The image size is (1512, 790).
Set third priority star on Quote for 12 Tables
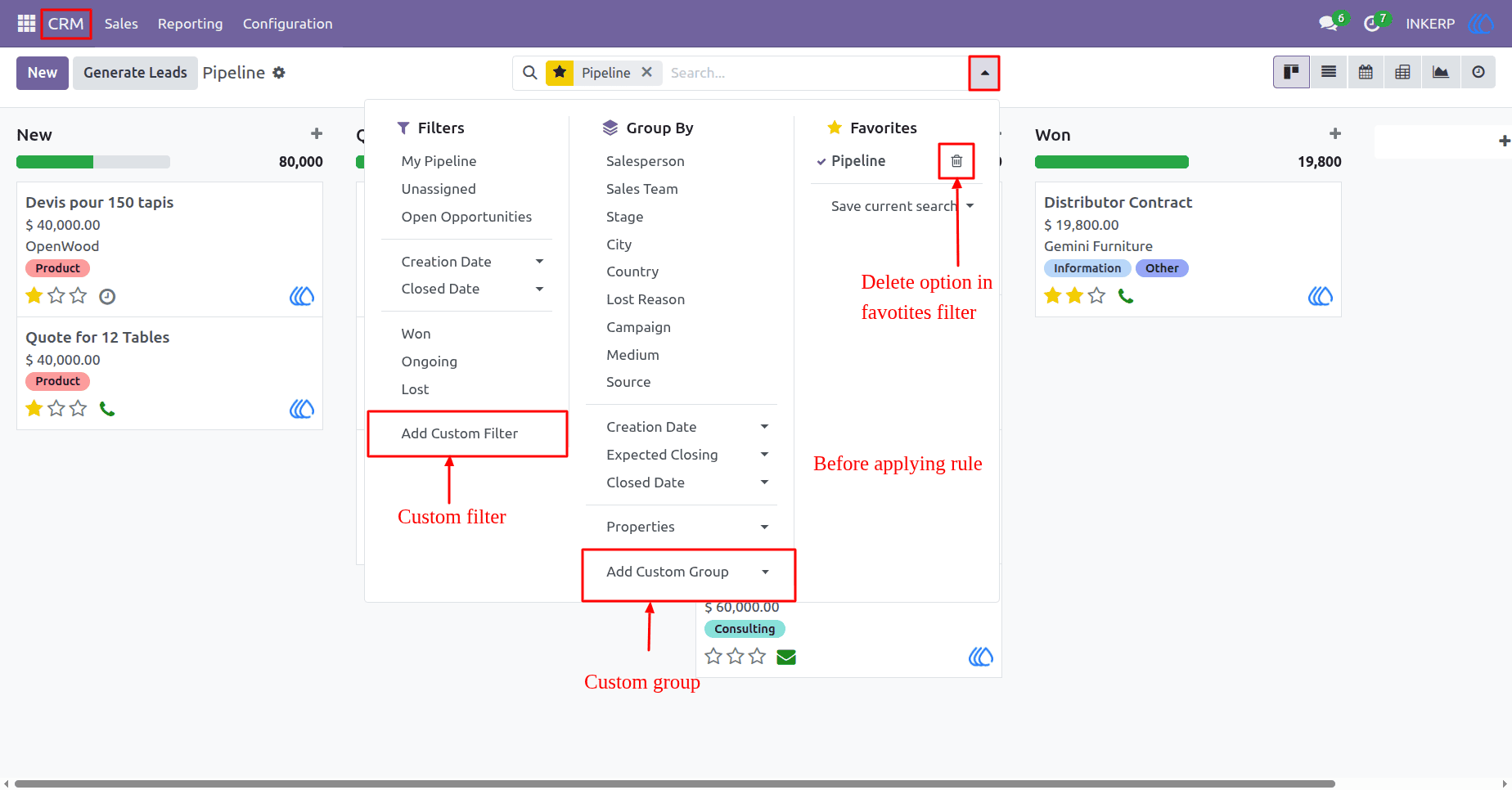pyautogui.click(x=79, y=408)
